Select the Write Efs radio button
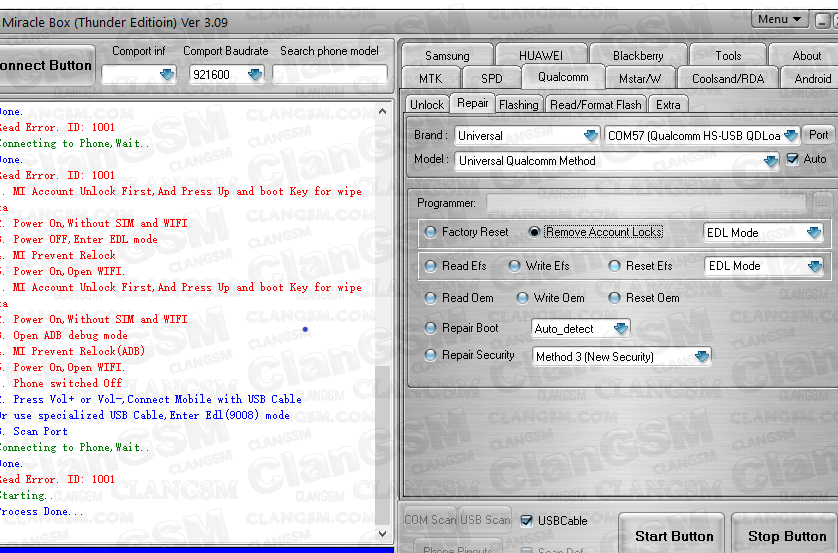Viewport: 838px width, 553px height. click(514, 266)
